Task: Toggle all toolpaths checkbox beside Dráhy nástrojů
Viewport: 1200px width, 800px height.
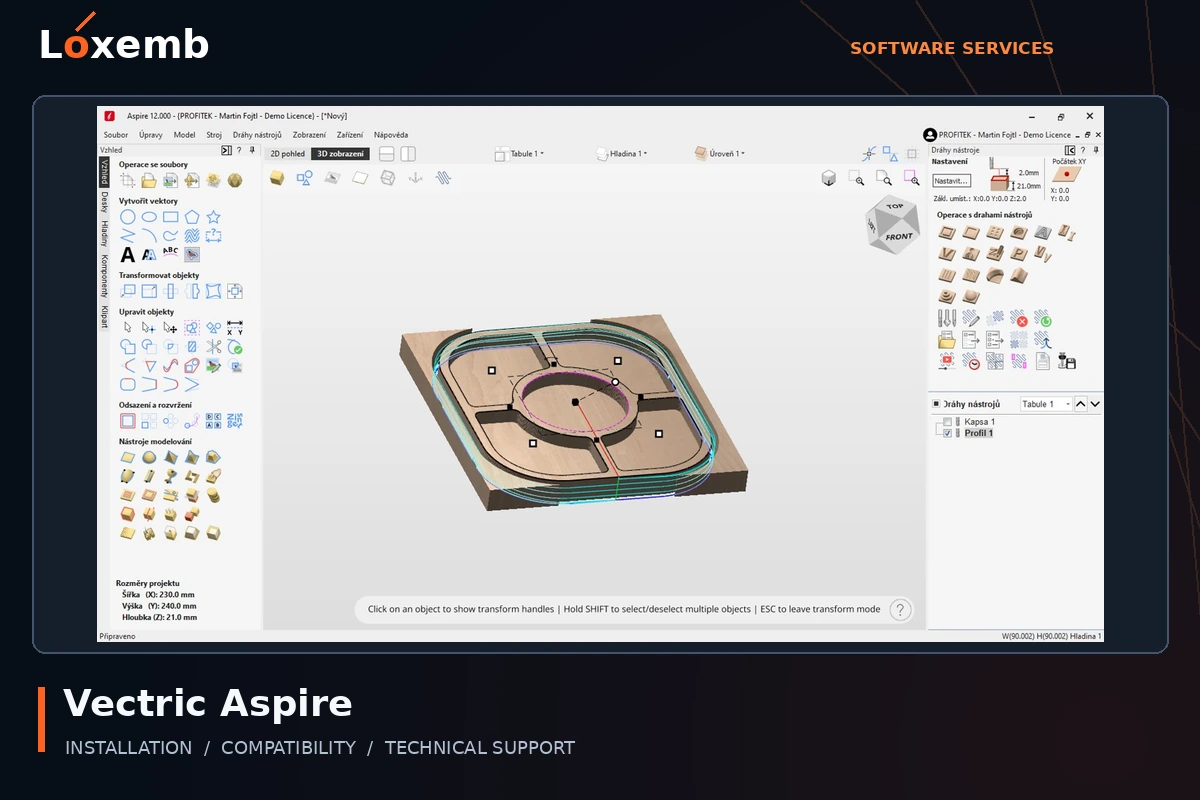Action: tap(936, 404)
